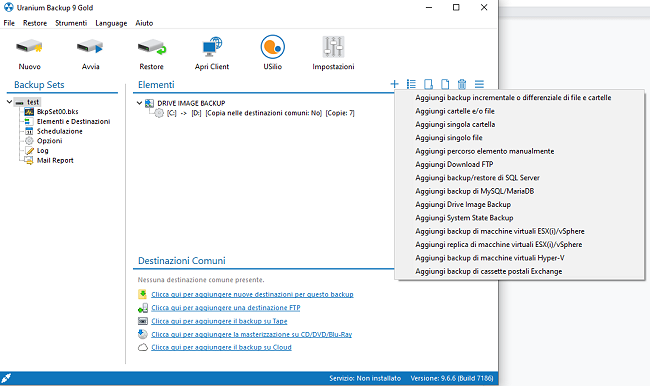650x386 pixels.
Task: Click link to add new destinations for this backup
Action: (x=252, y=294)
